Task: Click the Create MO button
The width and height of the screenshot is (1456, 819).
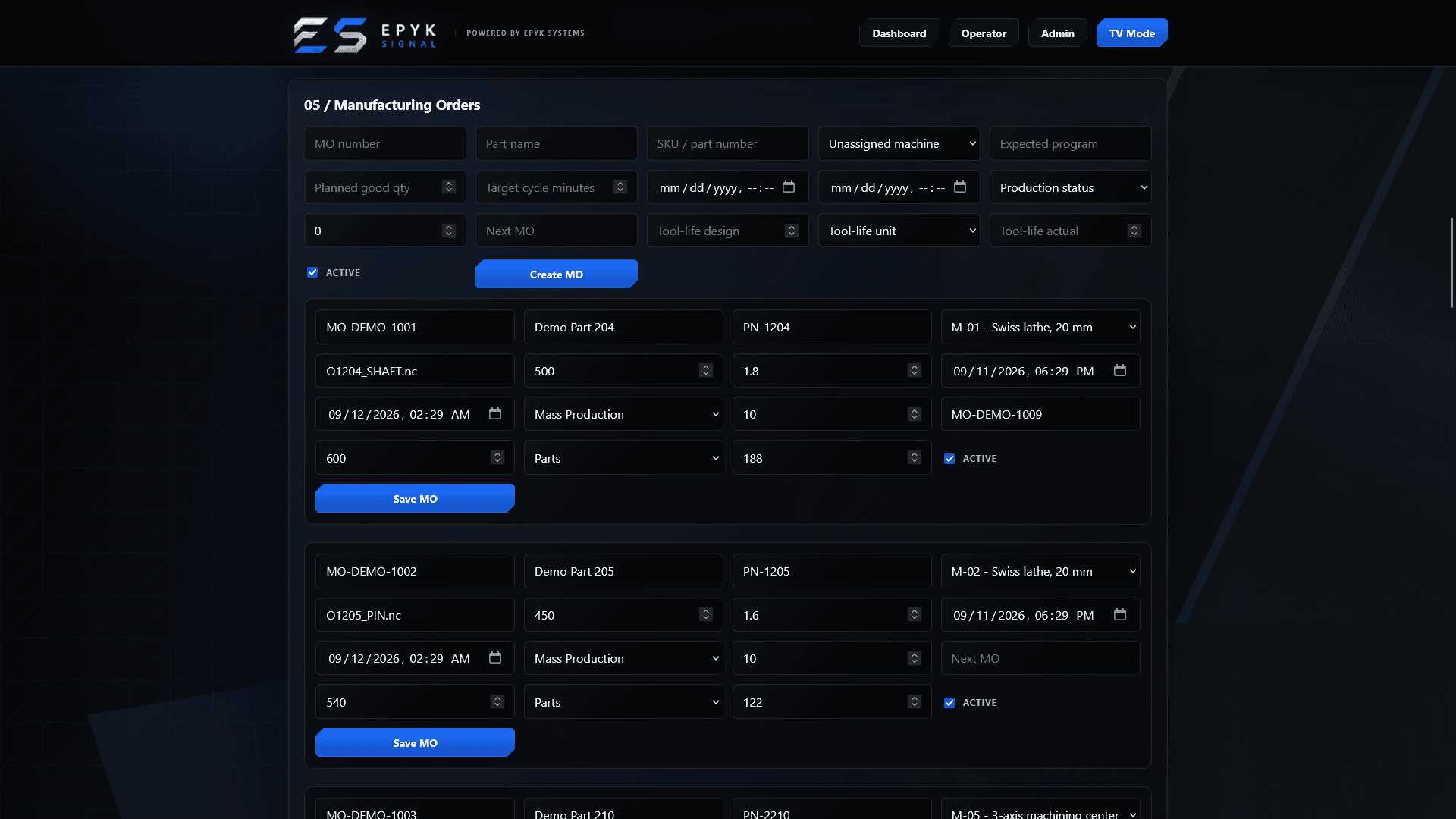Action: [x=556, y=275]
